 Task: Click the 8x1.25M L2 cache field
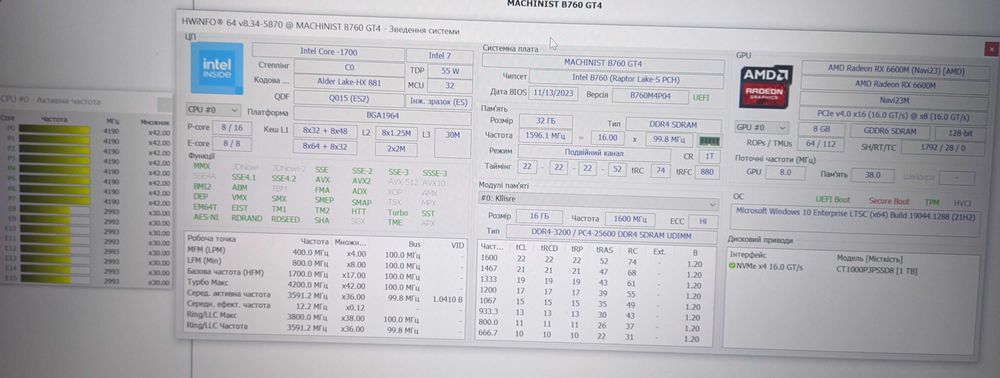click(397, 133)
